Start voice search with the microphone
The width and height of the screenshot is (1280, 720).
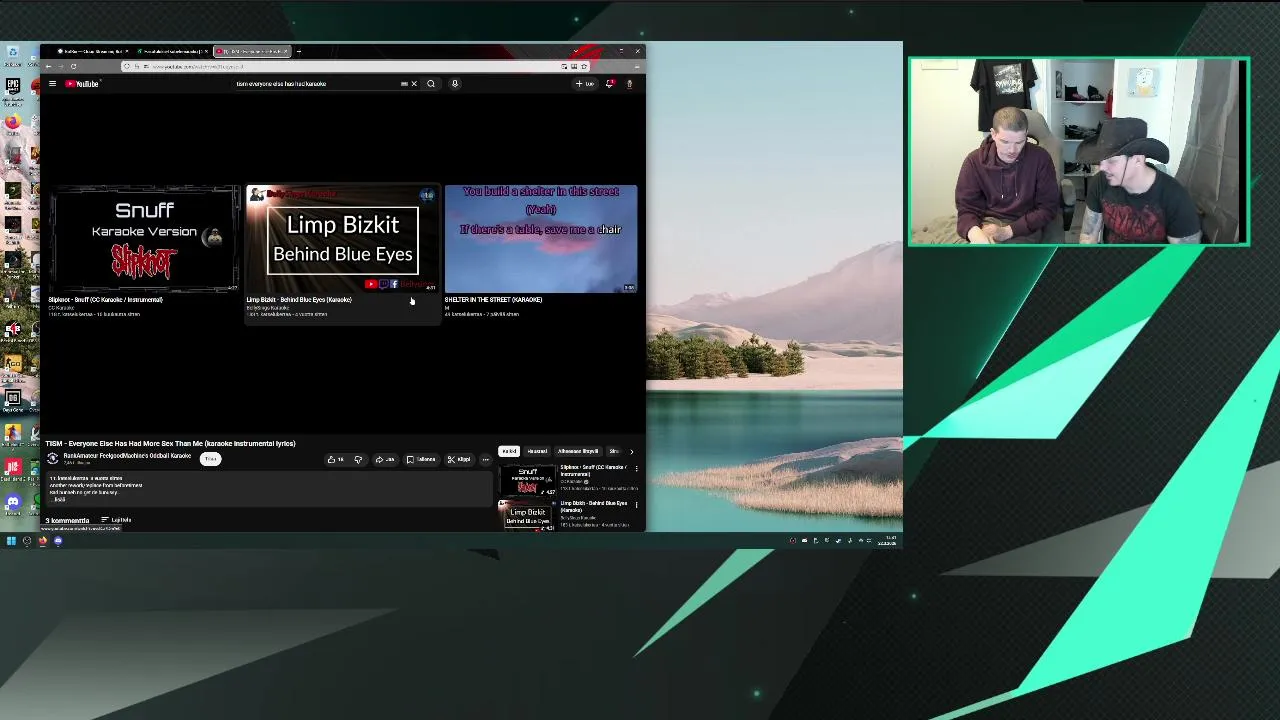(454, 84)
